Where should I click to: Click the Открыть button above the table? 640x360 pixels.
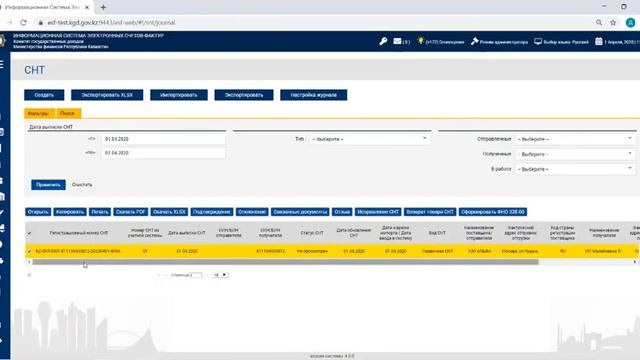pyautogui.click(x=38, y=212)
